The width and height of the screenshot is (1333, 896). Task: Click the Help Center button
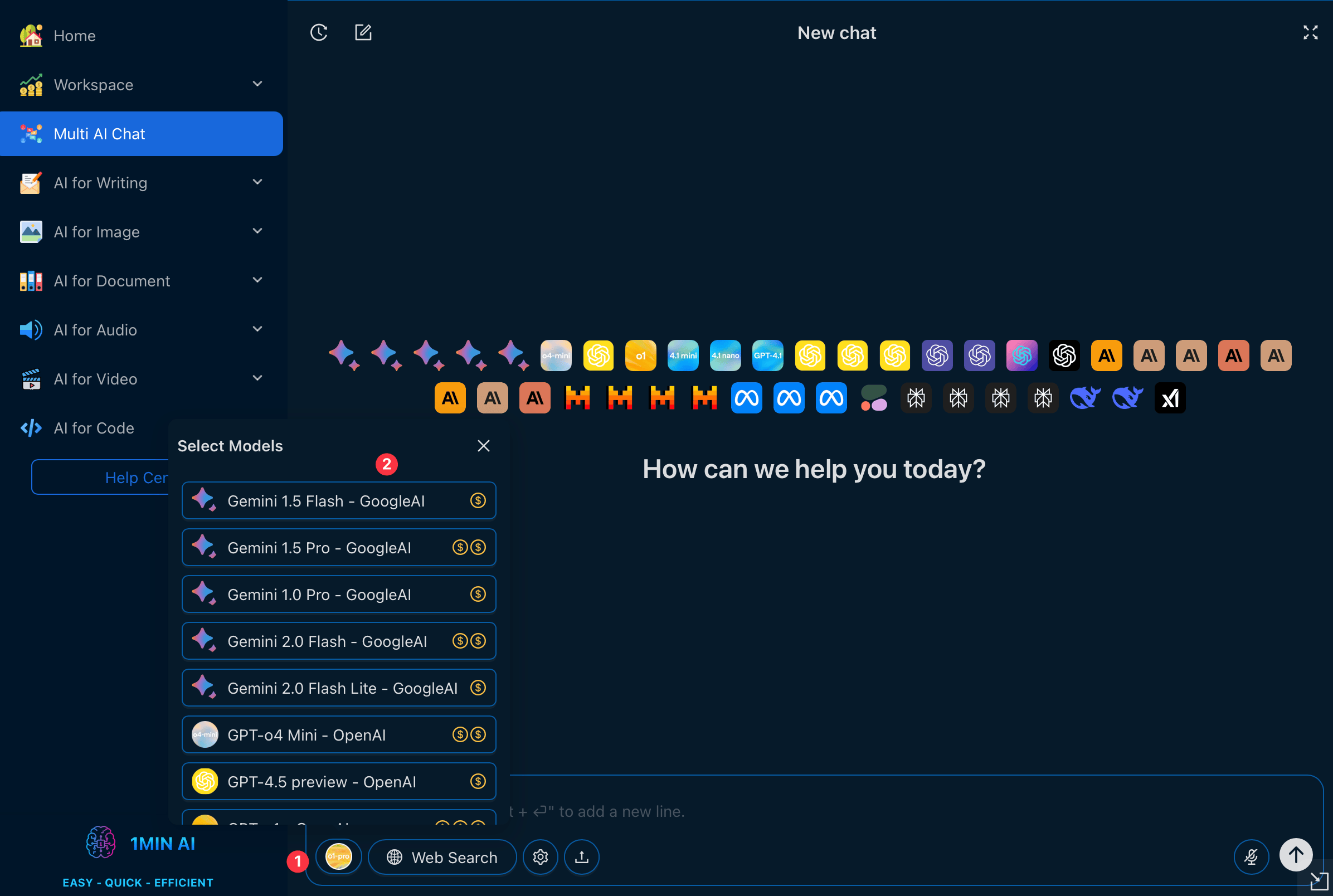100,477
